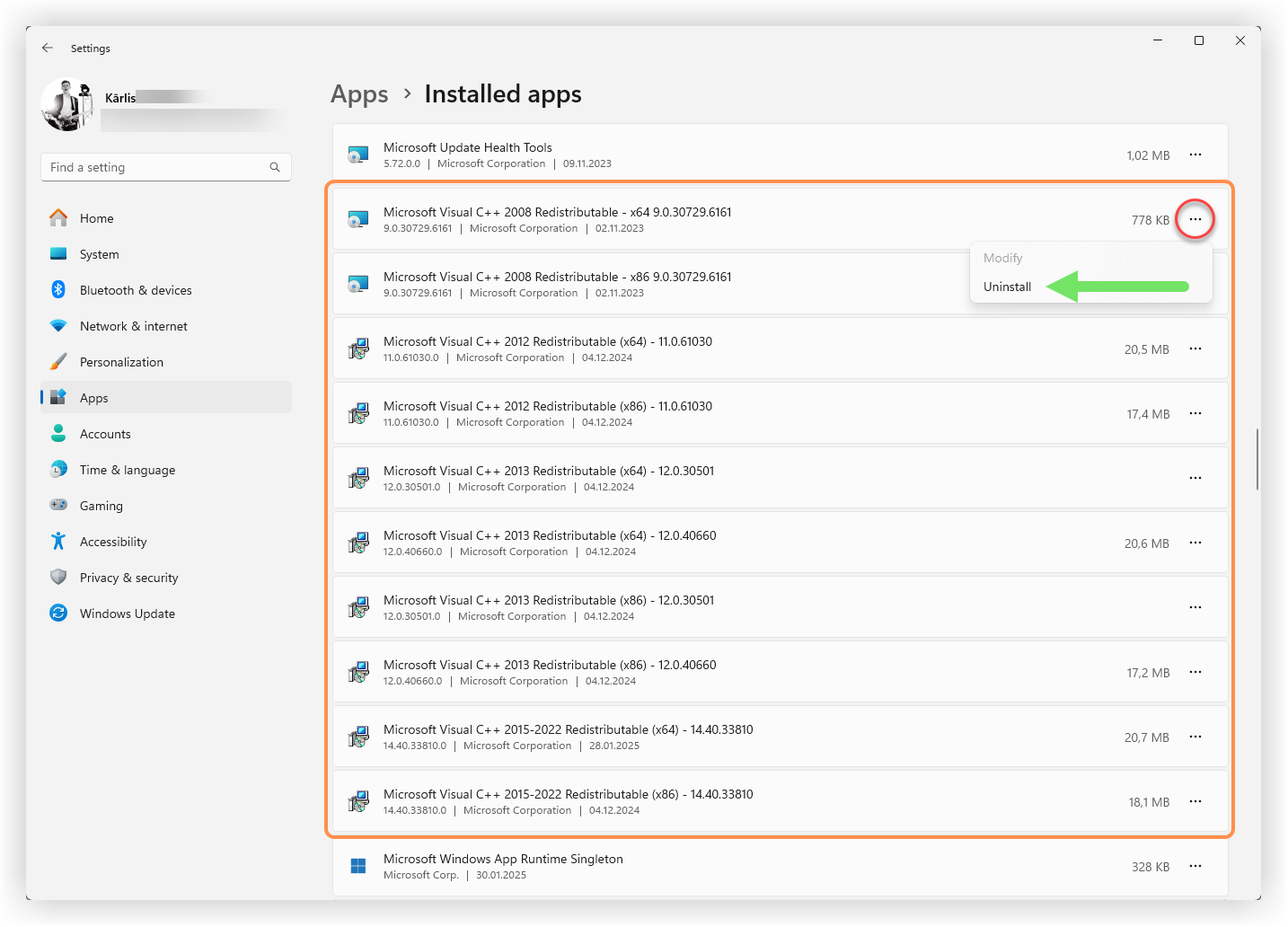Viewport: 1288px width, 927px height.
Task: Click the 18,1 MB size value
Action: click(1149, 802)
